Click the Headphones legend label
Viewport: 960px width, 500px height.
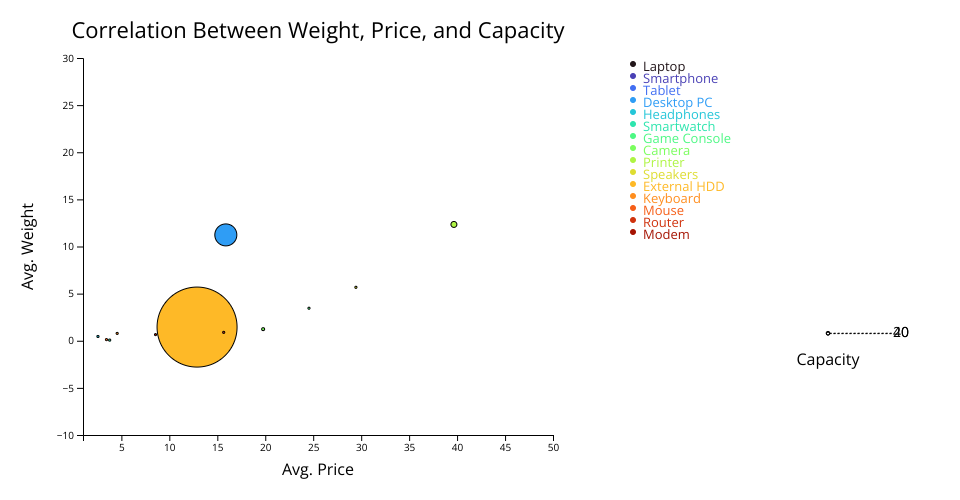point(681,115)
